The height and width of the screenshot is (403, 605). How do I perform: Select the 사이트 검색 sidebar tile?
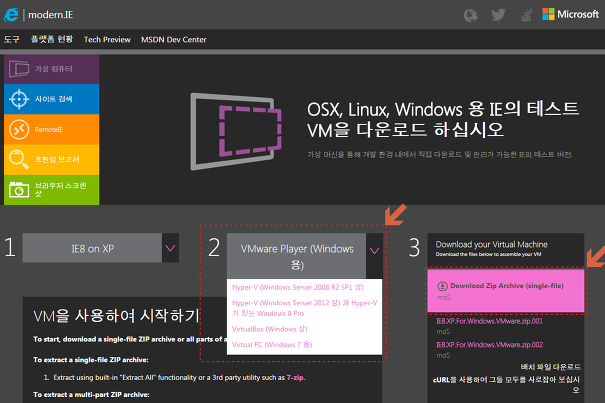tap(51, 99)
